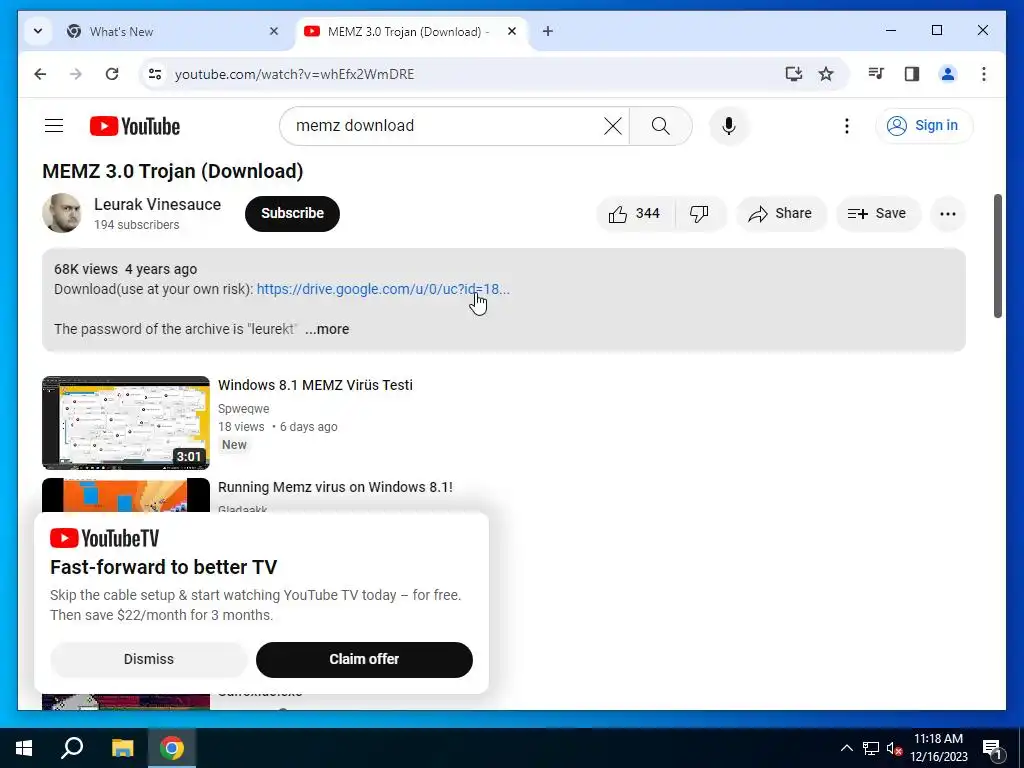Like the video with 344 likes

coord(635,214)
